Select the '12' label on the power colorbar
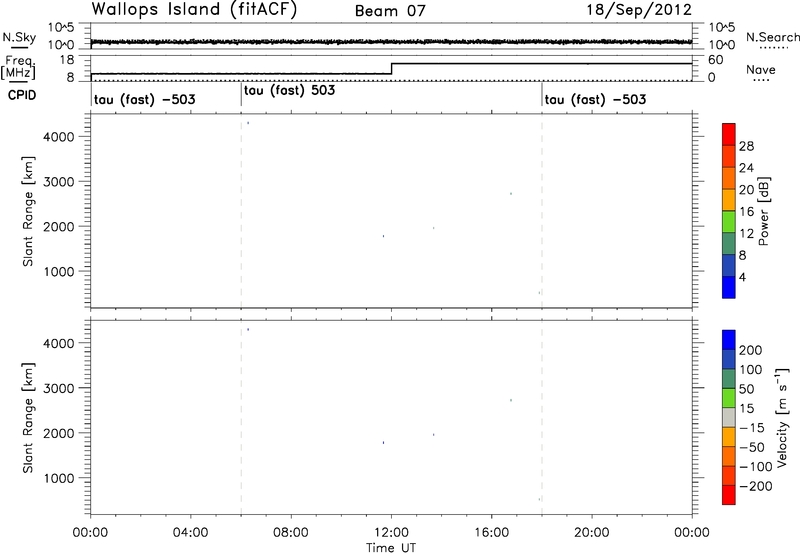 (x=746, y=234)
